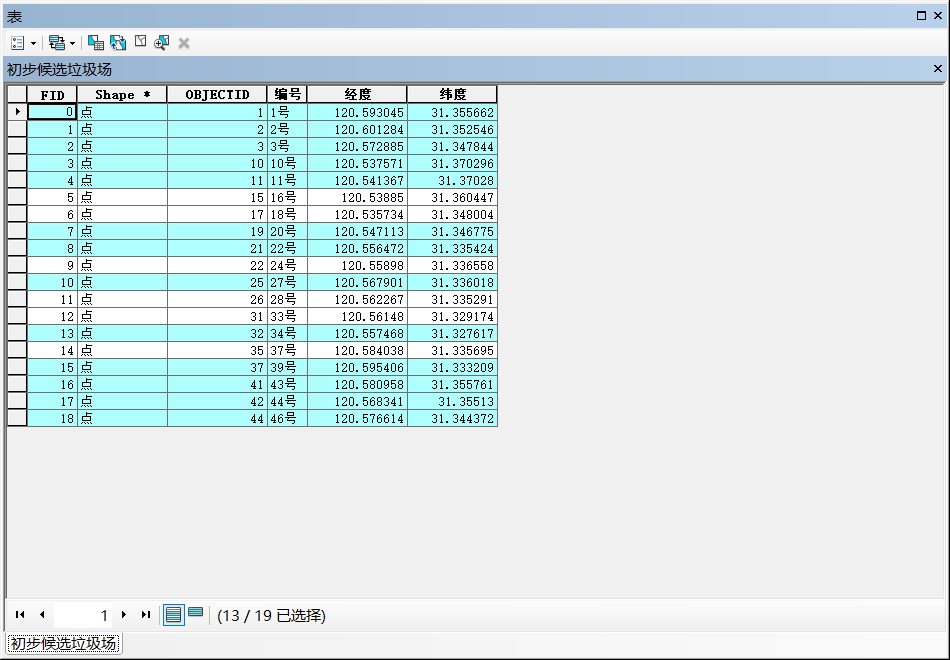Select row header of FID 18
This screenshot has height=660, width=950.
17,418
